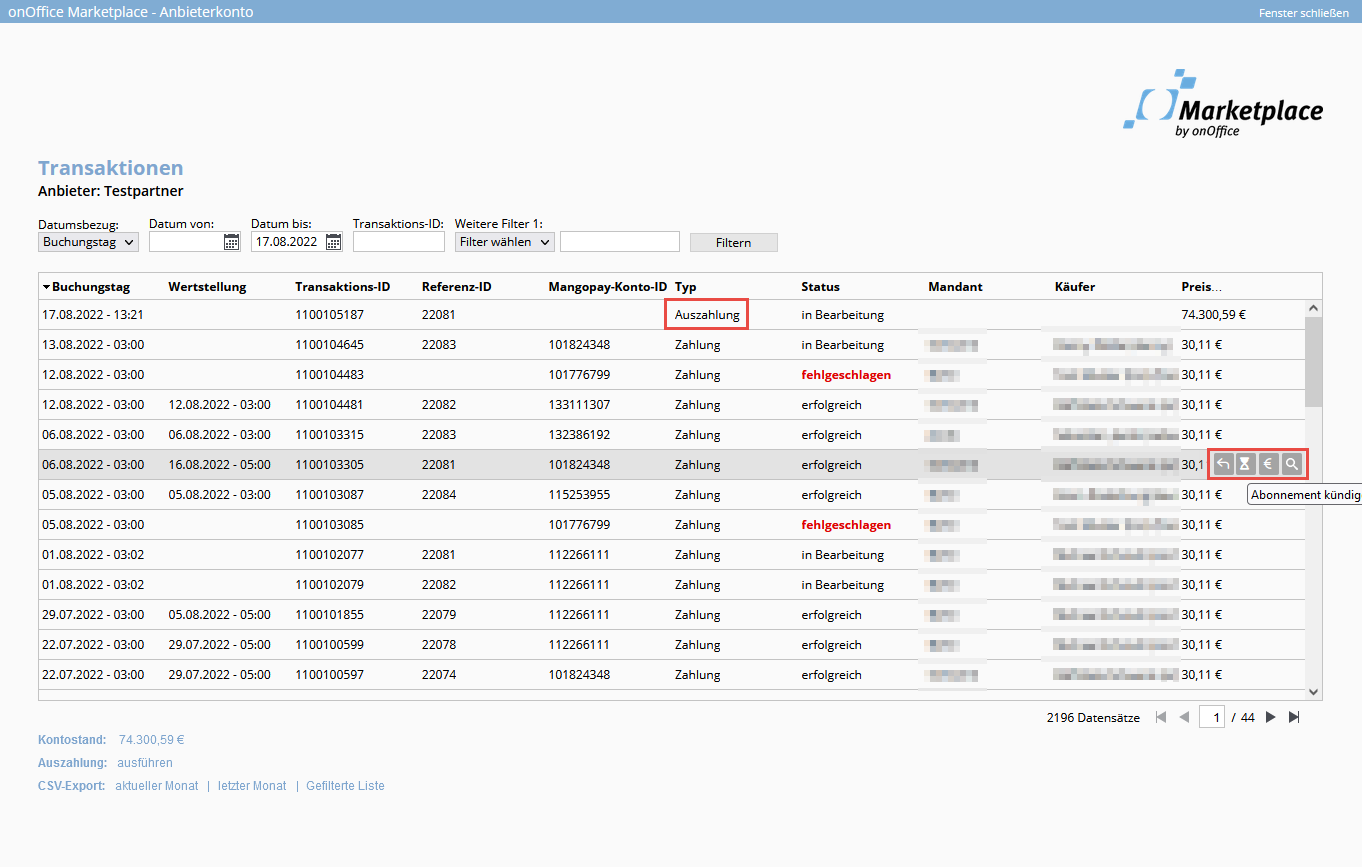Click the euro icon in row 1100103305
Screen dimensions: 1362x867
click(1268, 464)
